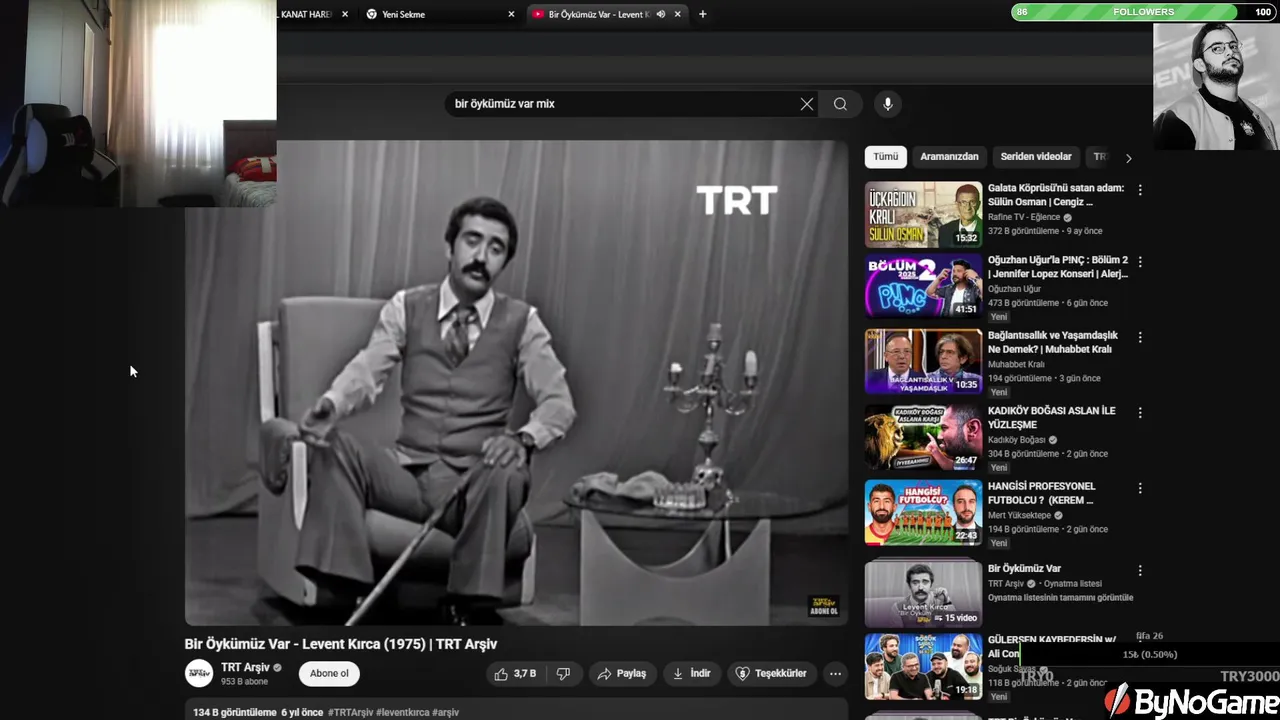Select the Tümü filter chip

pos(886,157)
